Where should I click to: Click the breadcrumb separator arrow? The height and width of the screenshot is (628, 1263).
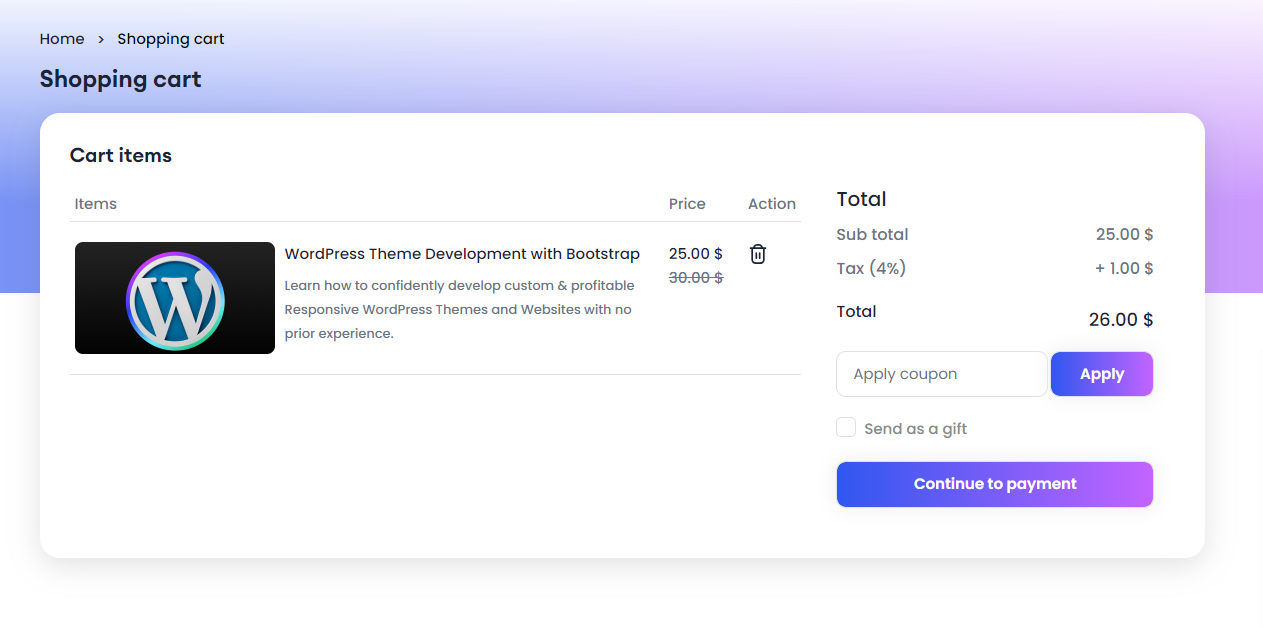pos(101,39)
